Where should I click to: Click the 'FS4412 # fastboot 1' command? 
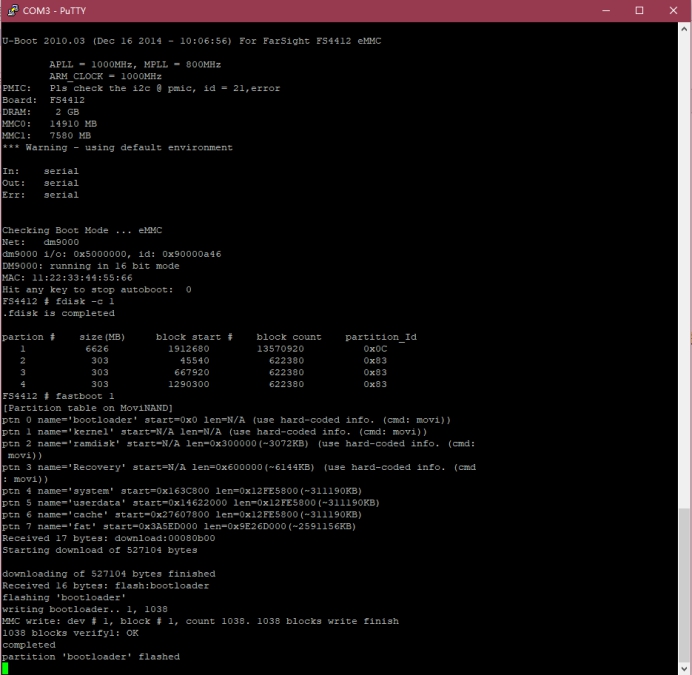58,396
